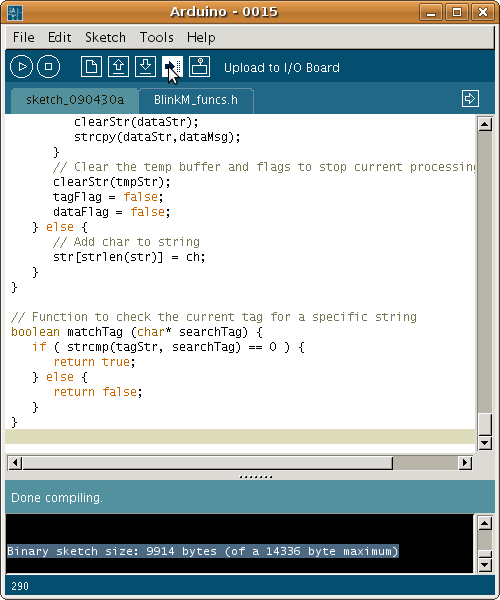Click the 'Binary sketch size' console line
This screenshot has width=500, height=600.
(x=203, y=551)
